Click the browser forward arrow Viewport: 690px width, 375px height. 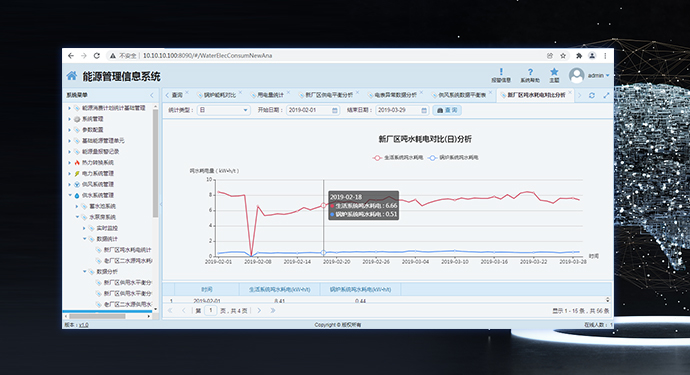[x=84, y=55]
